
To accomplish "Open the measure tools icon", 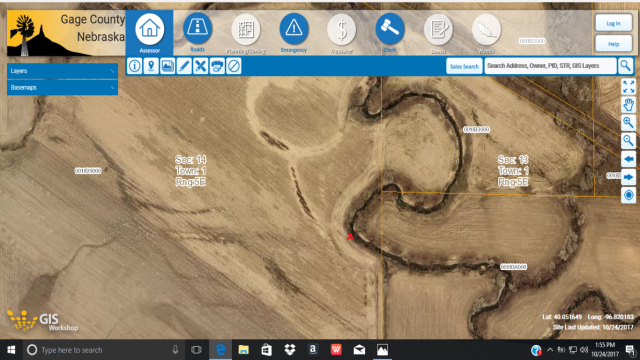I will pyautogui.click(x=200, y=66).
